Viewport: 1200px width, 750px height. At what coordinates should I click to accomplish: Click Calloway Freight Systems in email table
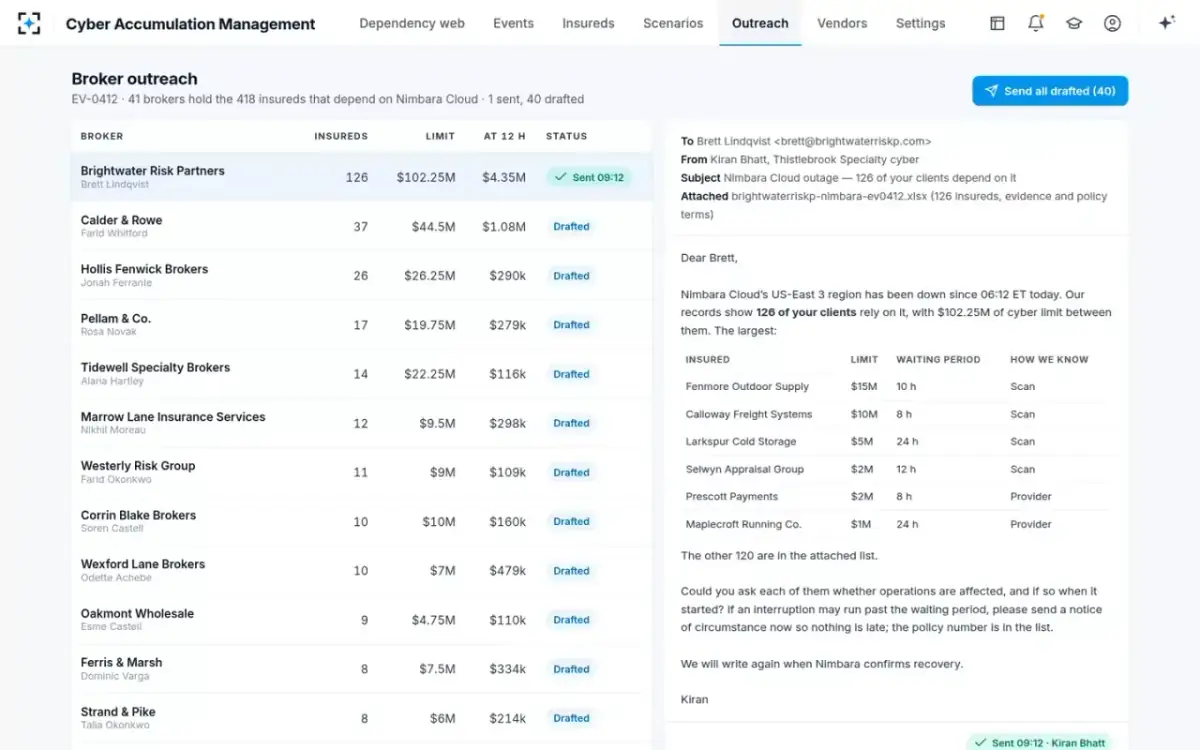tap(749, 414)
